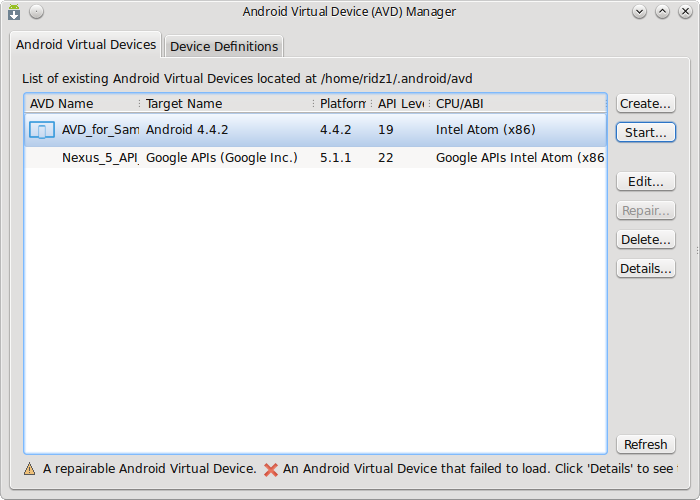
Task: Maximize the AVD Manager window
Action: click(662, 12)
